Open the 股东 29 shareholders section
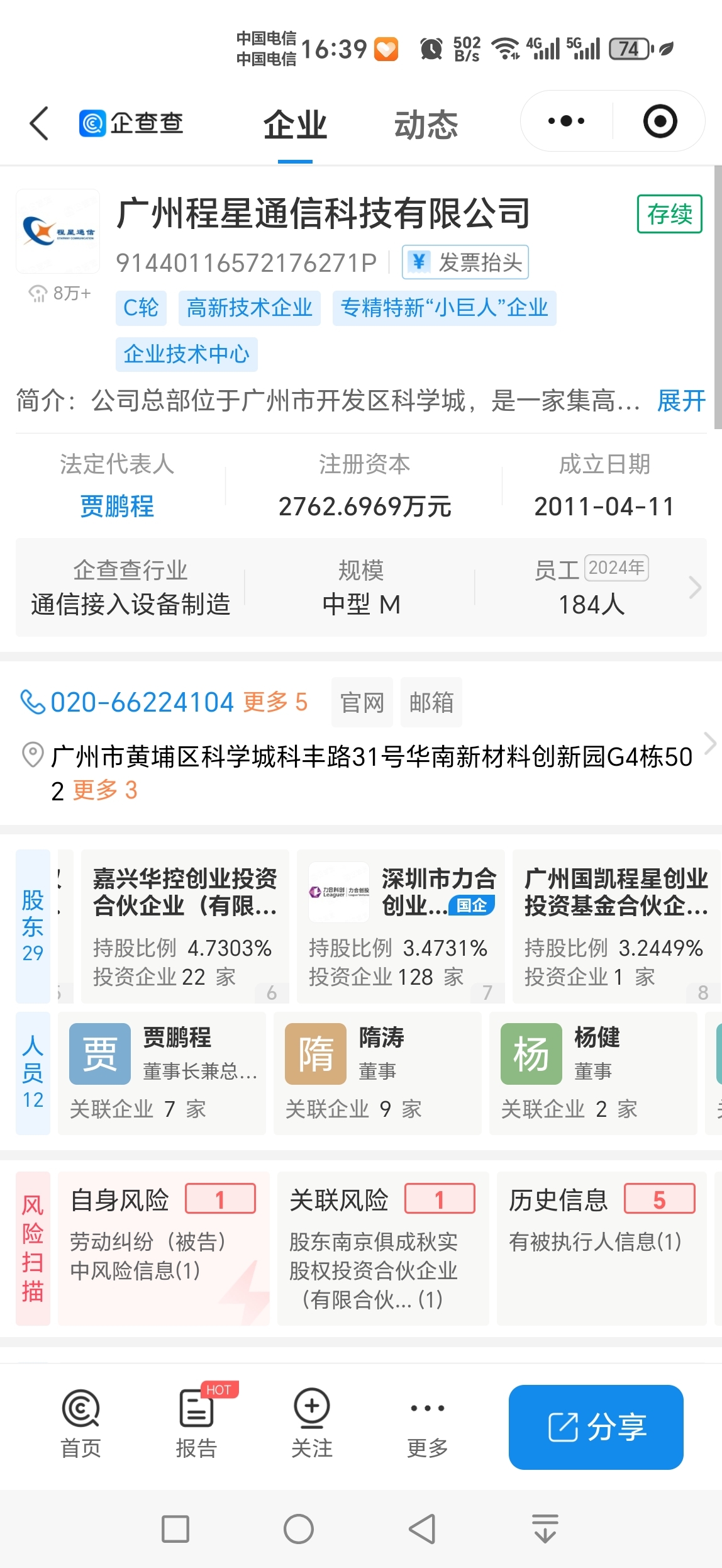Screen dimensions: 722x1568 pyautogui.click(x=33, y=926)
